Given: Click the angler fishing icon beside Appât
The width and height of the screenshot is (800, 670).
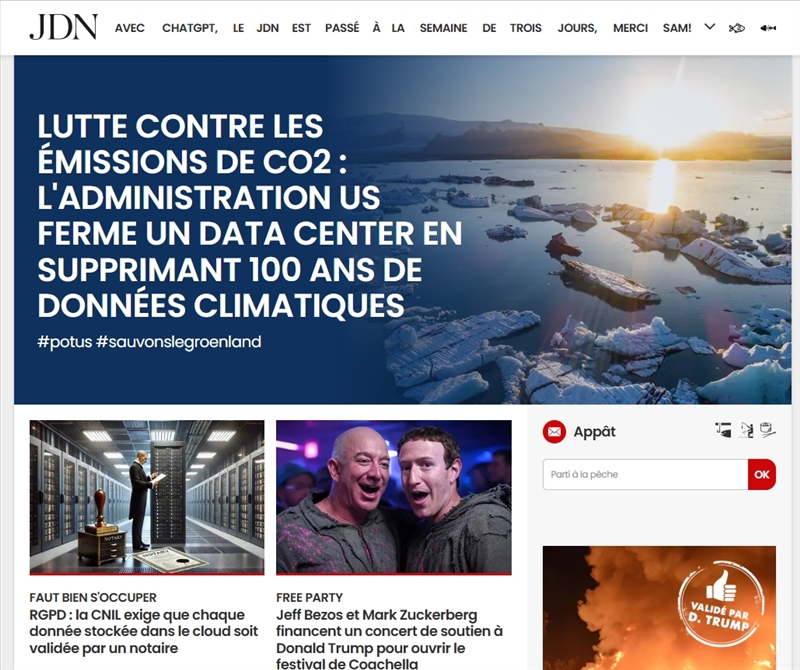Looking at the screenshot, I should (x=746, y=430).
